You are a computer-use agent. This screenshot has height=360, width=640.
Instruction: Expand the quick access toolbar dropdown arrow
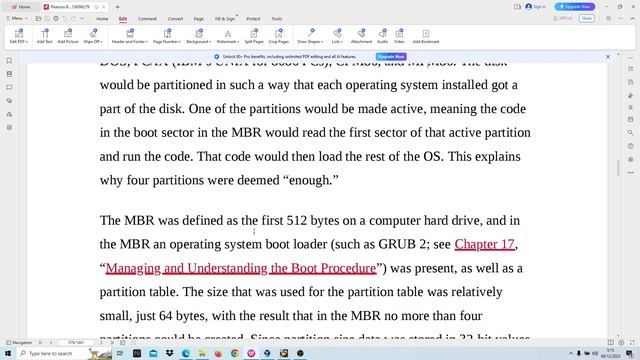[82, 18]
